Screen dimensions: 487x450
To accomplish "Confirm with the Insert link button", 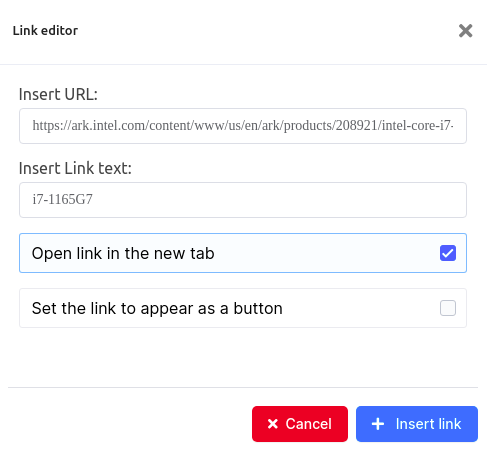I will (417, 424).
